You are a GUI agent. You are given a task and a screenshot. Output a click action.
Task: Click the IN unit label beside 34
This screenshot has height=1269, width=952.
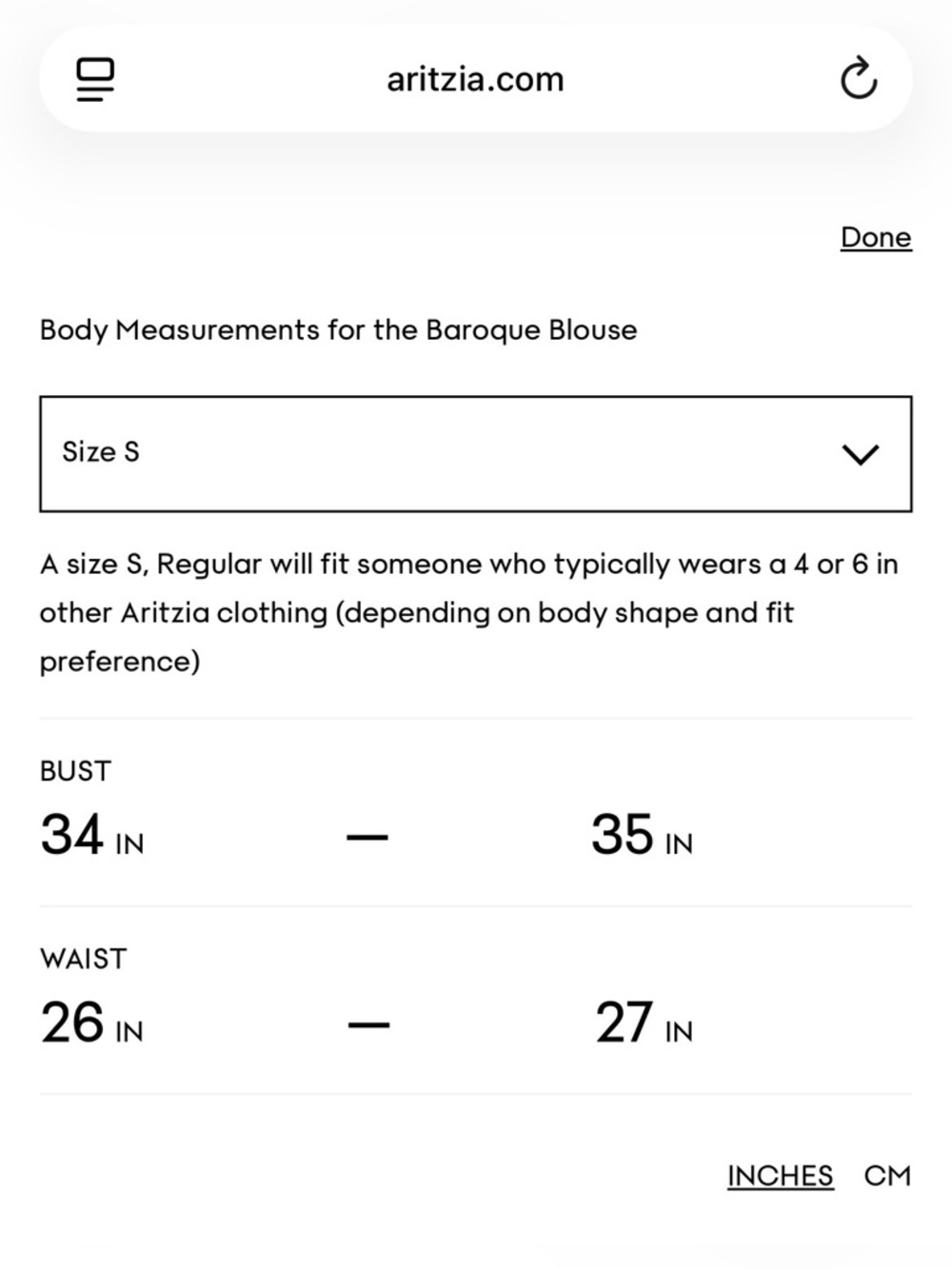coord(129,844)
